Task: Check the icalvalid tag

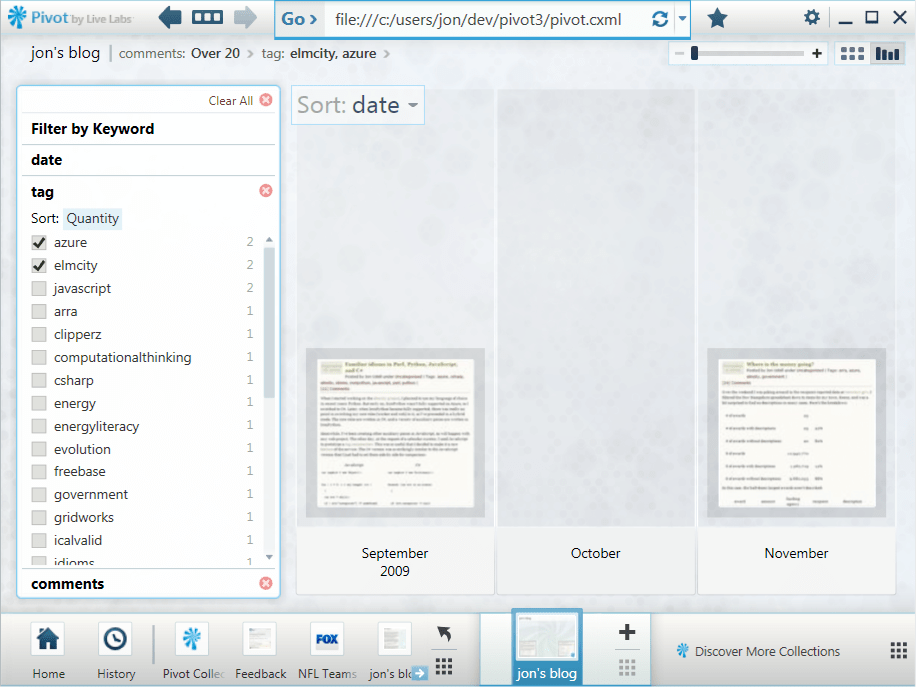Action: 39,540
